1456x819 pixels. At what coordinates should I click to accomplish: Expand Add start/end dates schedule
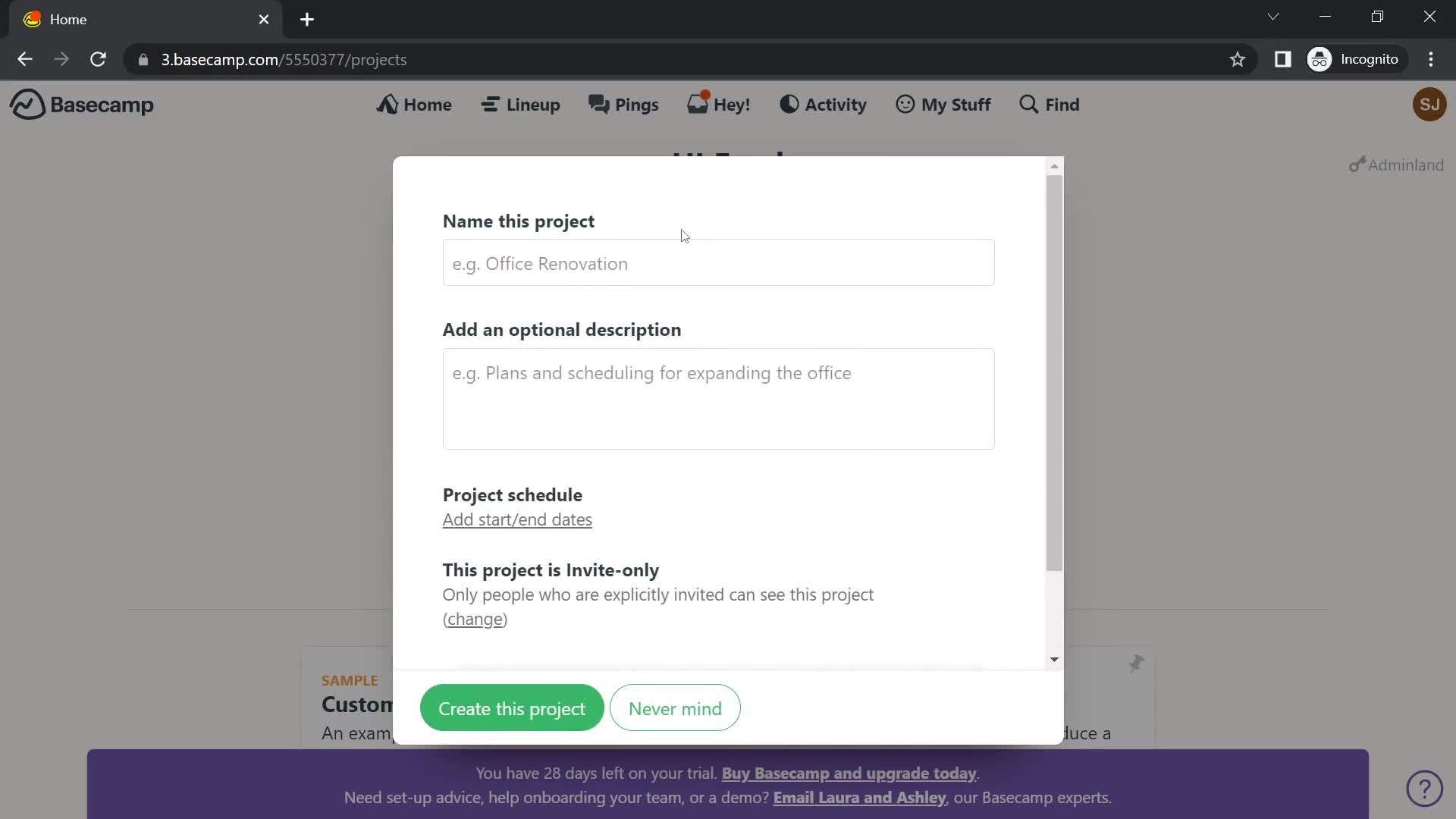pyautogui.click(x=517, y=519)
